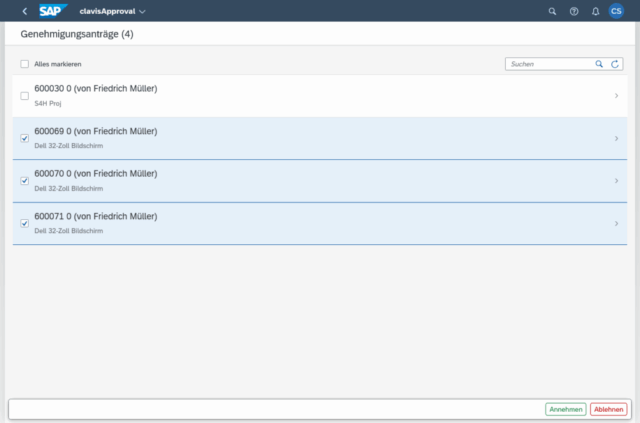Click the SAP logo

click(x=53, y=11)
